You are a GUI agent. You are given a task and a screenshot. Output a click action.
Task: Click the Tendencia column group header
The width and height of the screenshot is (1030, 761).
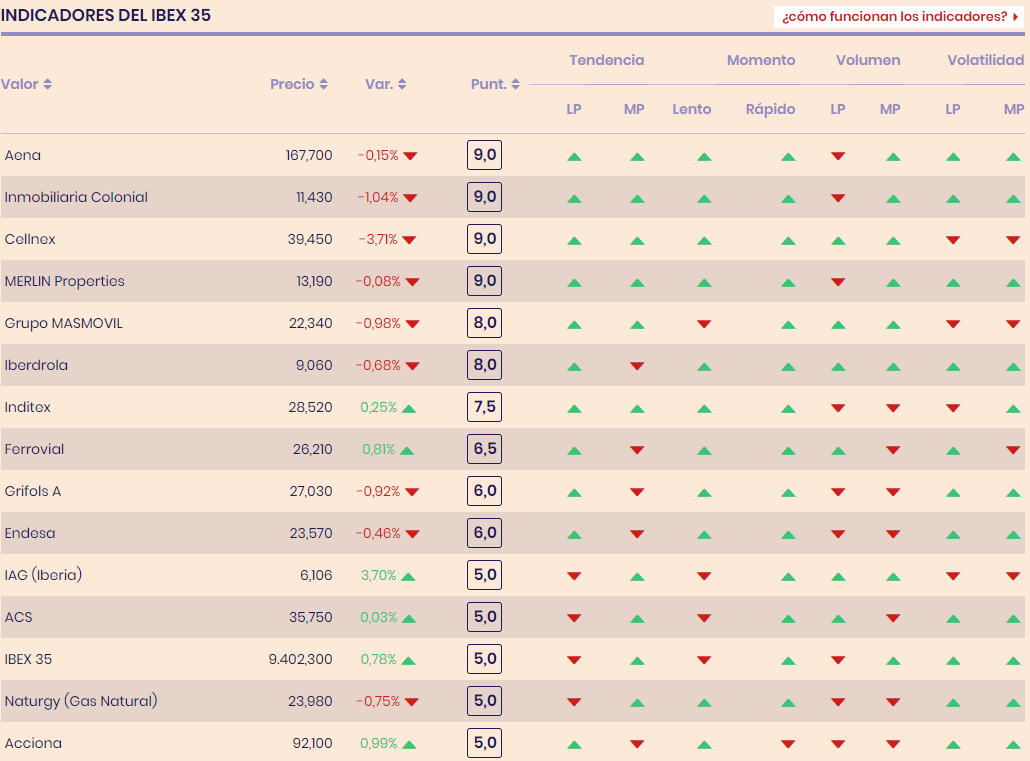point(606,61)
